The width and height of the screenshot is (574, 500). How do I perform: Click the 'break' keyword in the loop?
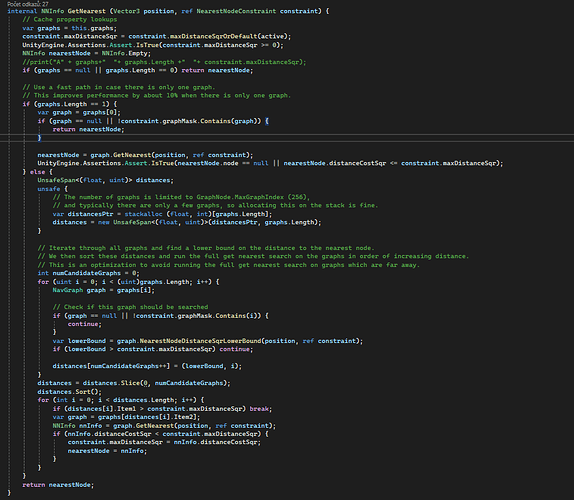coord(259,408)
